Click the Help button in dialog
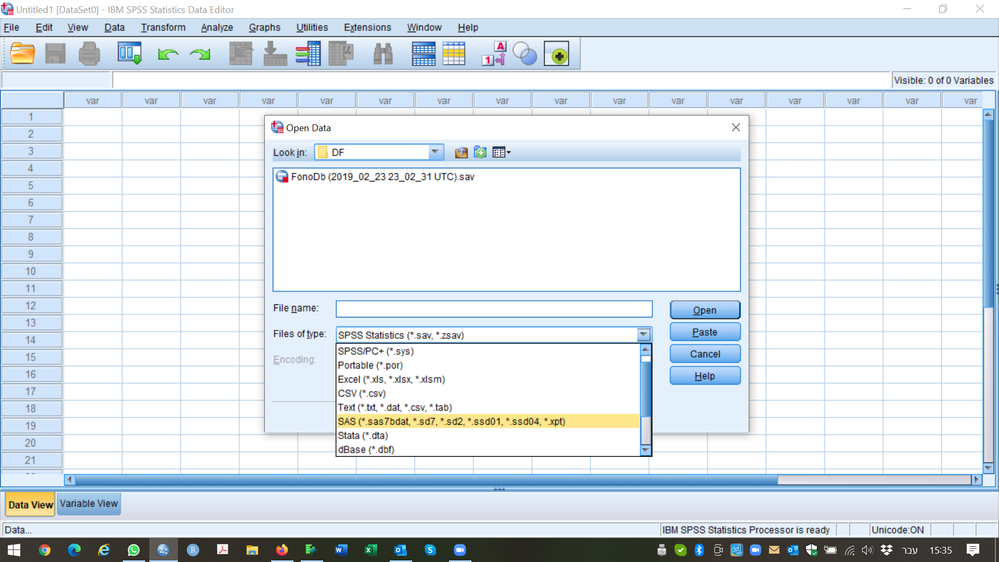Screen dimensions: 999x562 [x=705, y=376]
